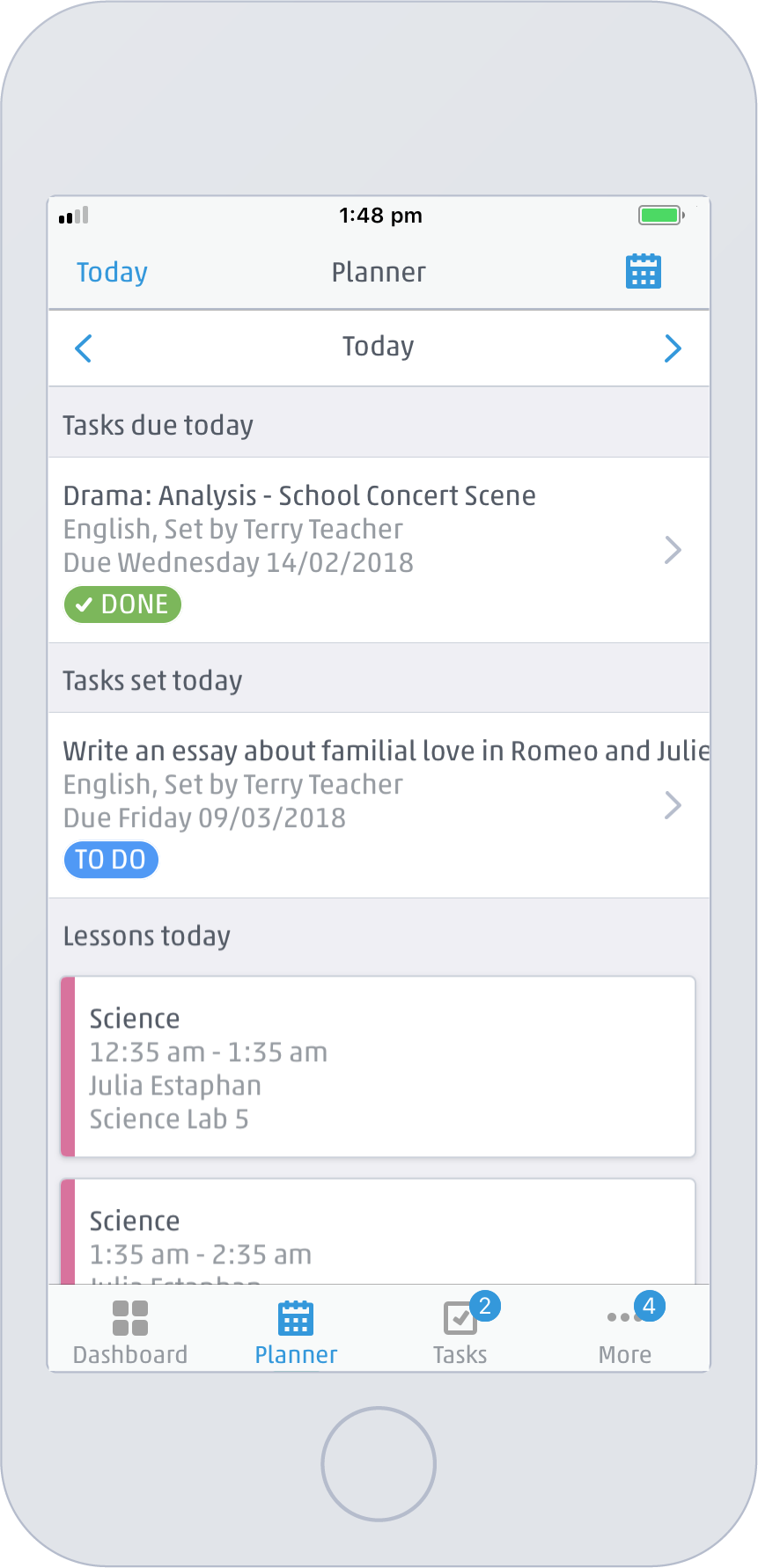Toggle the DONE status on Drama task
The image size is (758, 1568).
[x=122, y=604]
